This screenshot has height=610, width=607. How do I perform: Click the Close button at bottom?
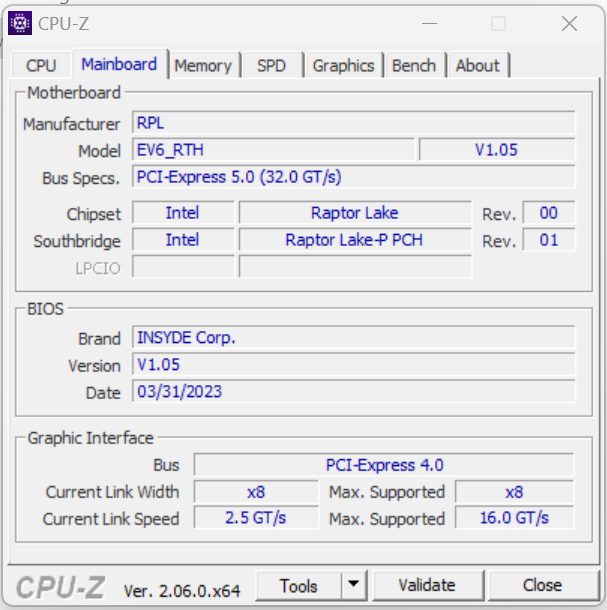pyautogui.click(x=542, y=586)
